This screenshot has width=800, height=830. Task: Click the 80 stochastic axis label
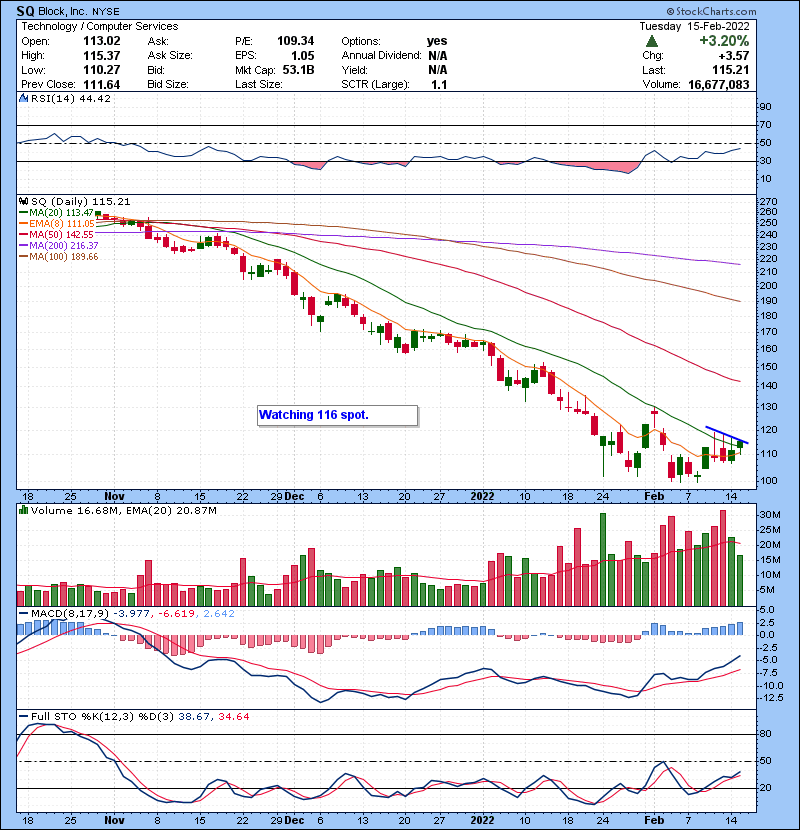coord(766,734)
